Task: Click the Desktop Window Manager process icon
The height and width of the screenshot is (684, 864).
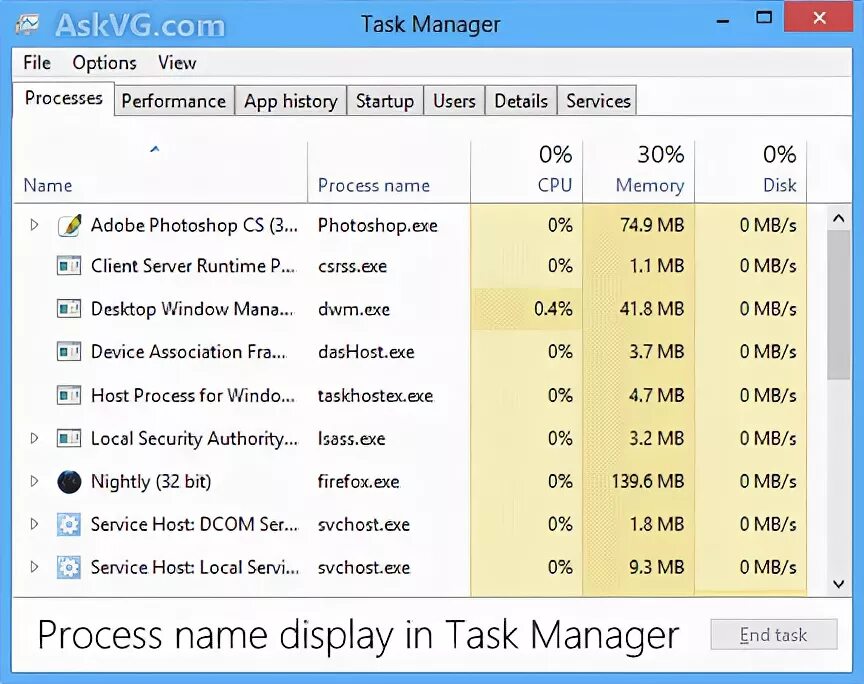Action: 69,309
